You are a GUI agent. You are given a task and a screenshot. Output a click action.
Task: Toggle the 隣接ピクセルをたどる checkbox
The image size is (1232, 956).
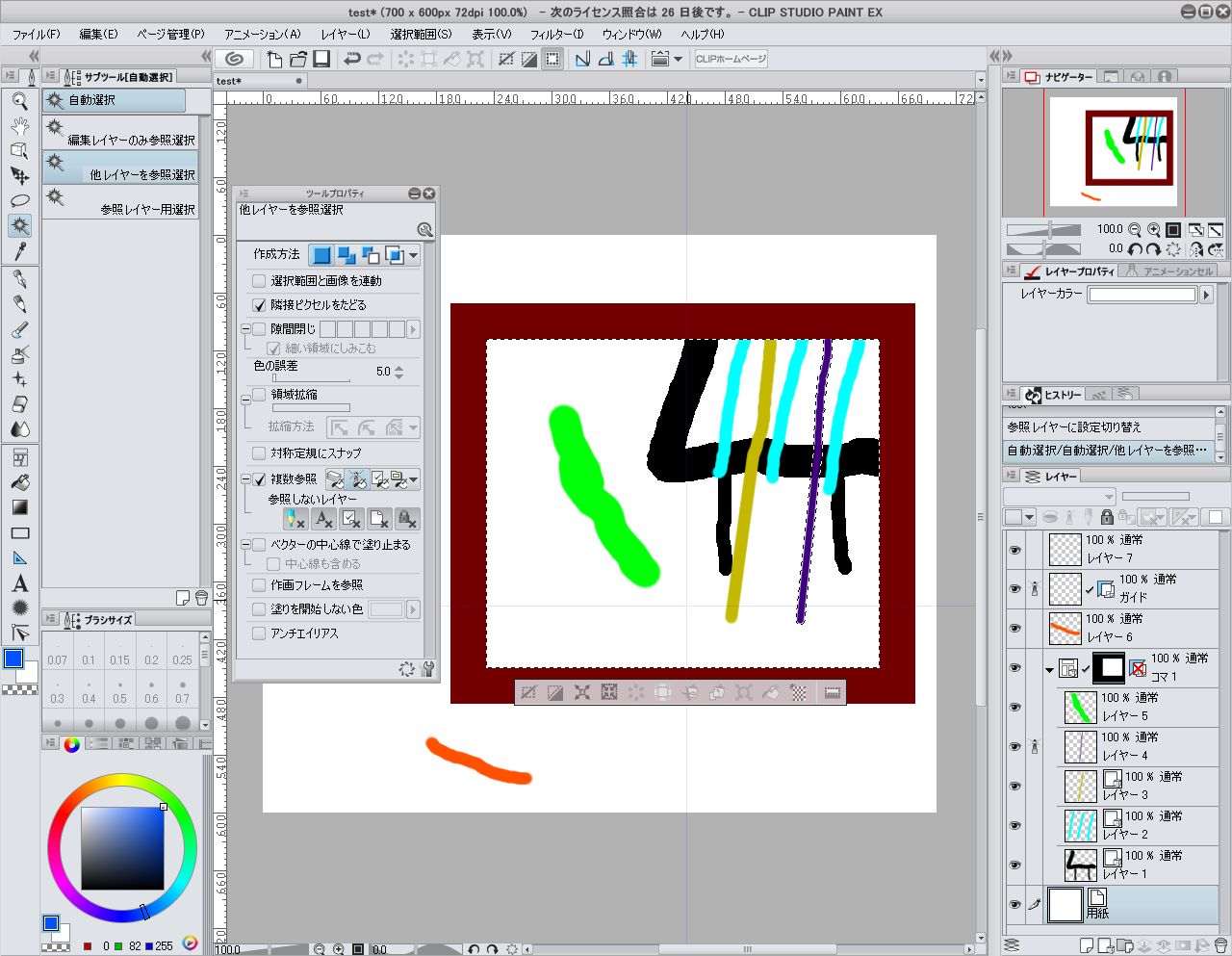tap(259, 305)
